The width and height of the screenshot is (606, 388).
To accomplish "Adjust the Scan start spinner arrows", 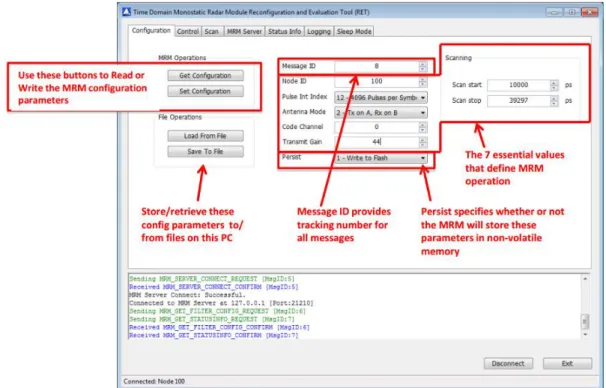I will 554,85.
